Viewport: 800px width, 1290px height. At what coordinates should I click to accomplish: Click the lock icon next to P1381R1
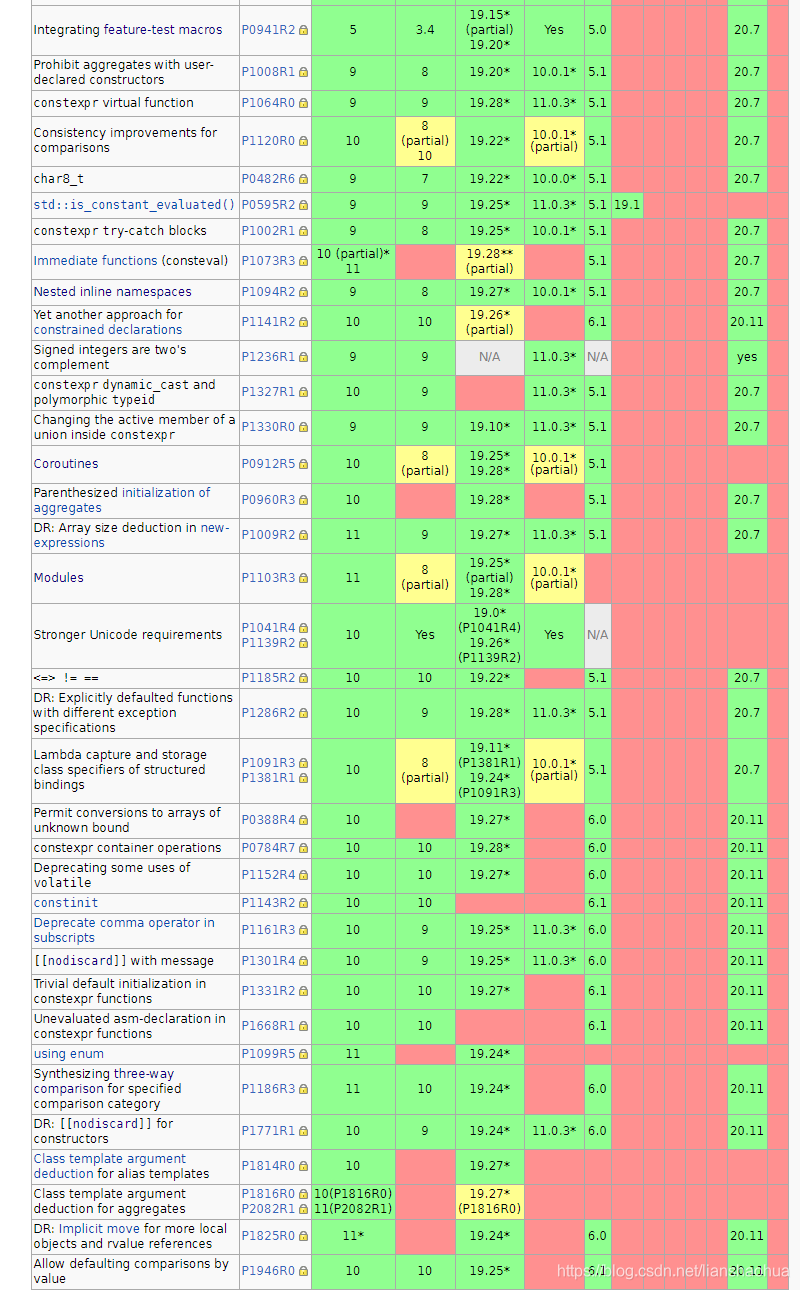[x=303, y=778]
